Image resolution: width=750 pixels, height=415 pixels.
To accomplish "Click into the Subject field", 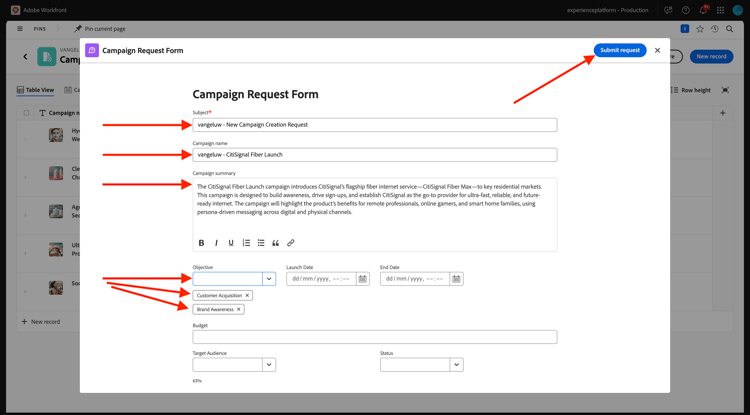I will point(375,125).
